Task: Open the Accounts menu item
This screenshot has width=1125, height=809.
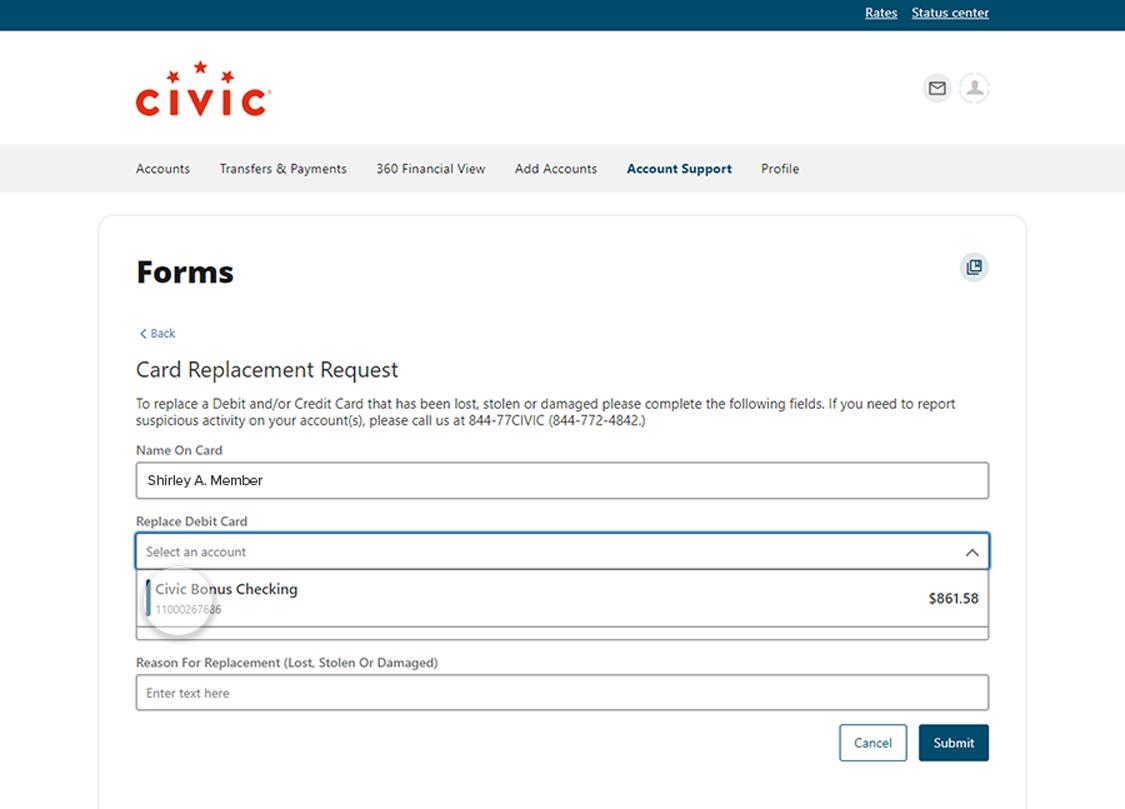Action: pos(163,169)
